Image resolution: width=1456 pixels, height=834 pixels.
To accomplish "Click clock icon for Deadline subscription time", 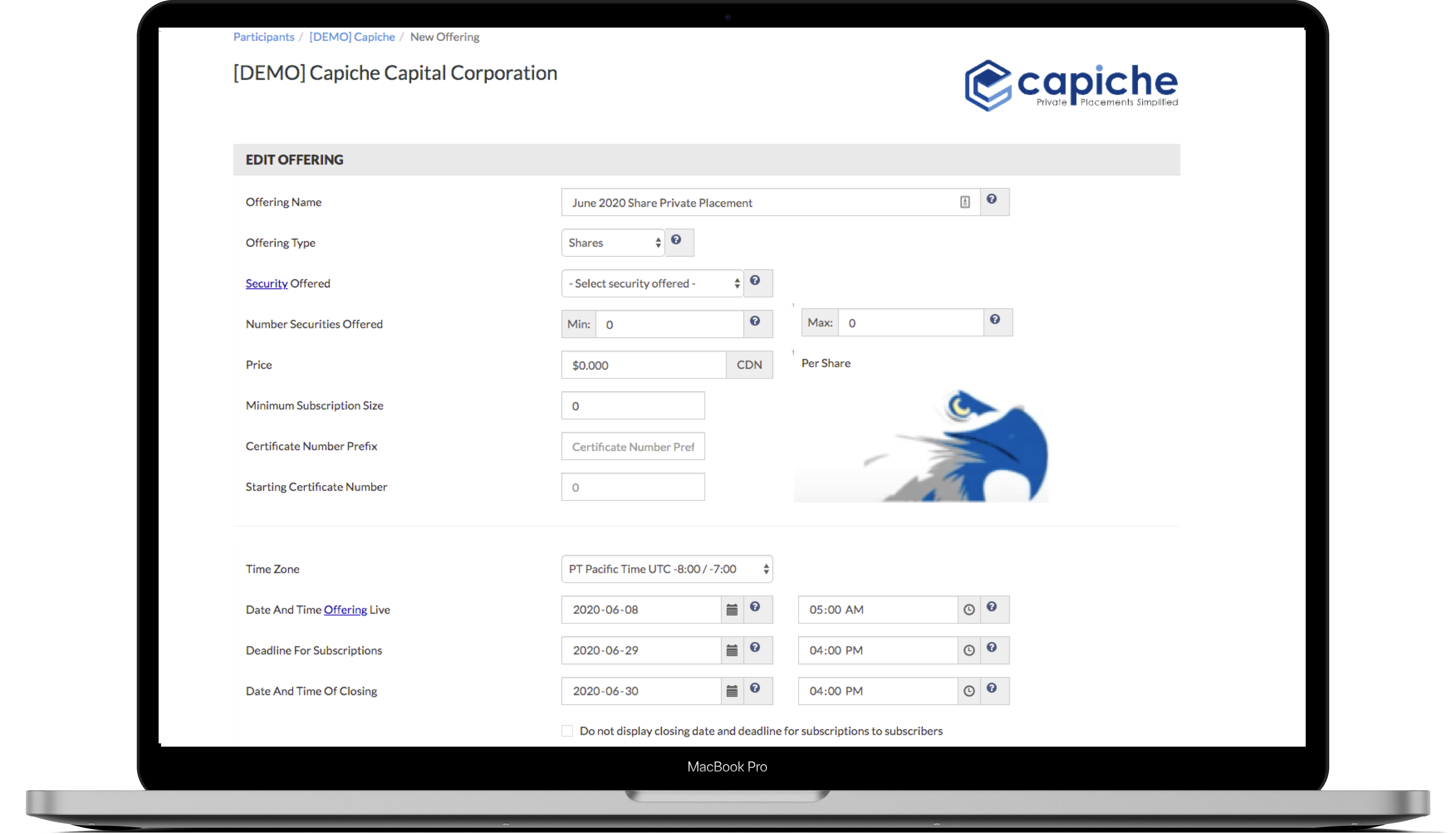I will tap(968, 651).
